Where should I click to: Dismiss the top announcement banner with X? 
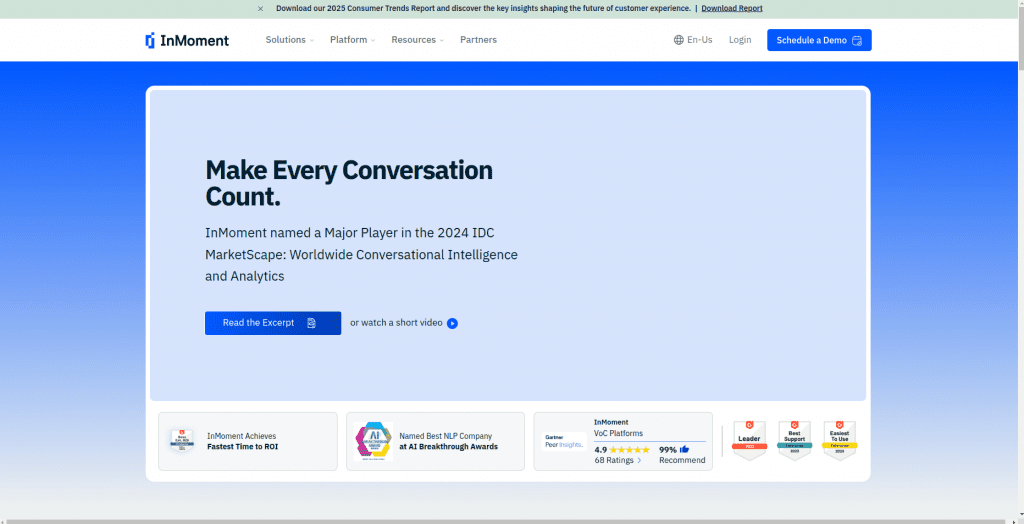[x=261, y=9]
